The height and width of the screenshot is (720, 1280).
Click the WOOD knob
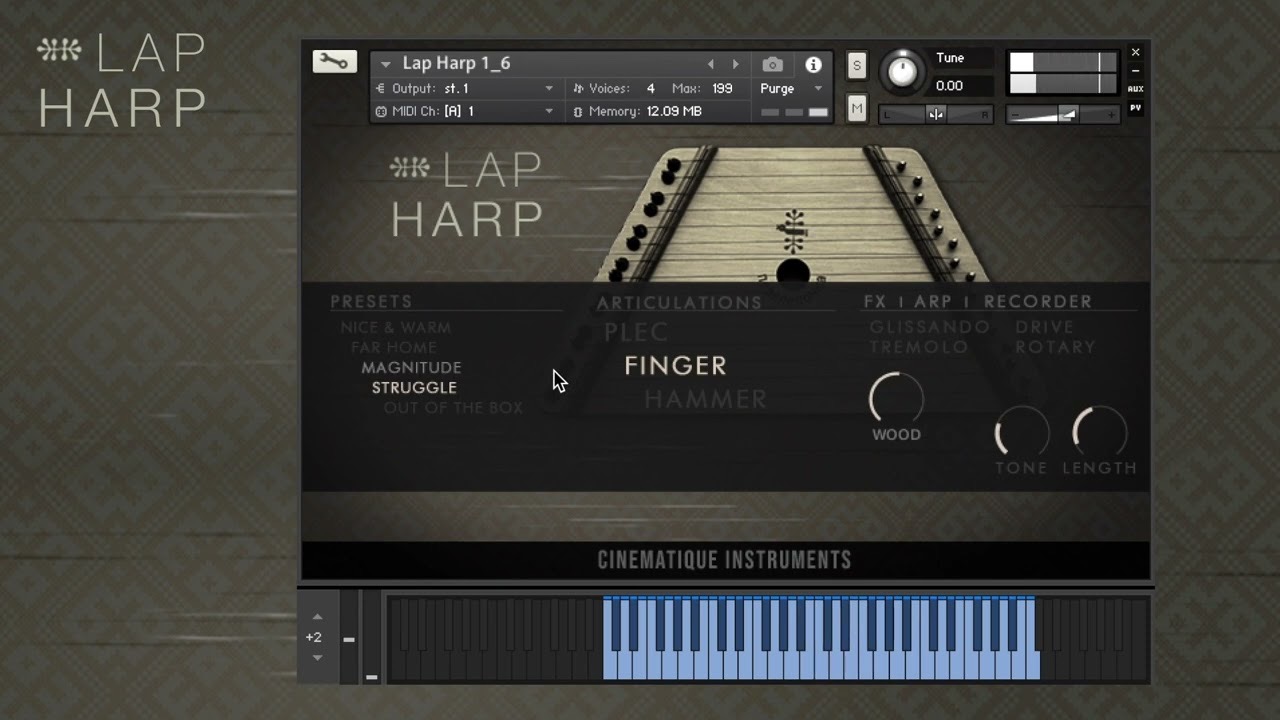pos(897,398)
